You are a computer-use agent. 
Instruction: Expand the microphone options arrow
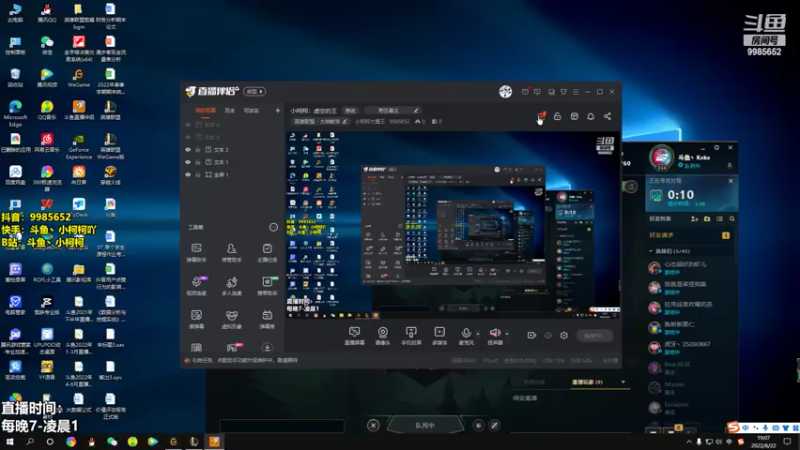click(x=478, y=334)
